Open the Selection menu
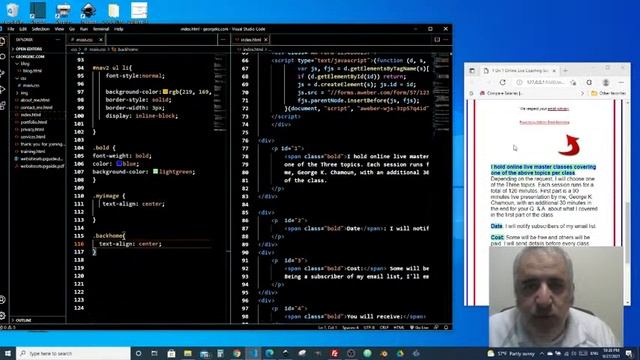The width and height of the screenshot is (640, 360). (40, 29)
